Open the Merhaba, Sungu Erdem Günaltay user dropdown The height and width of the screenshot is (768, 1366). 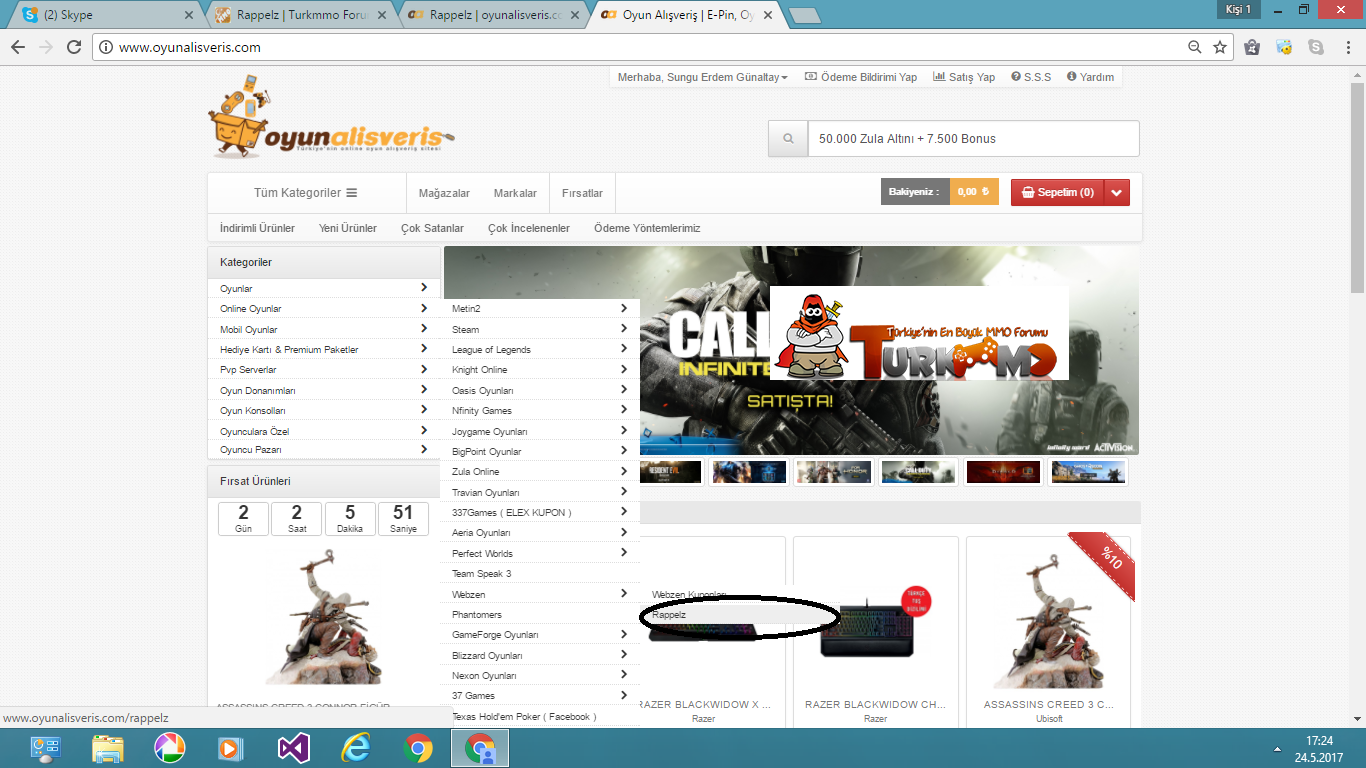(x=702, y=77)
